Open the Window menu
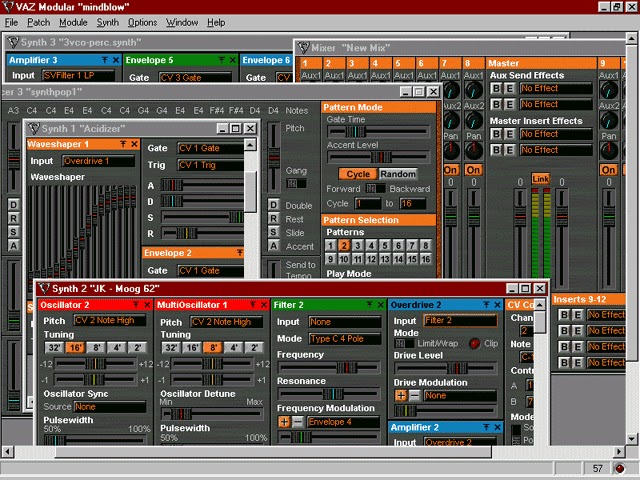640x480 pixels. [182, 22]
